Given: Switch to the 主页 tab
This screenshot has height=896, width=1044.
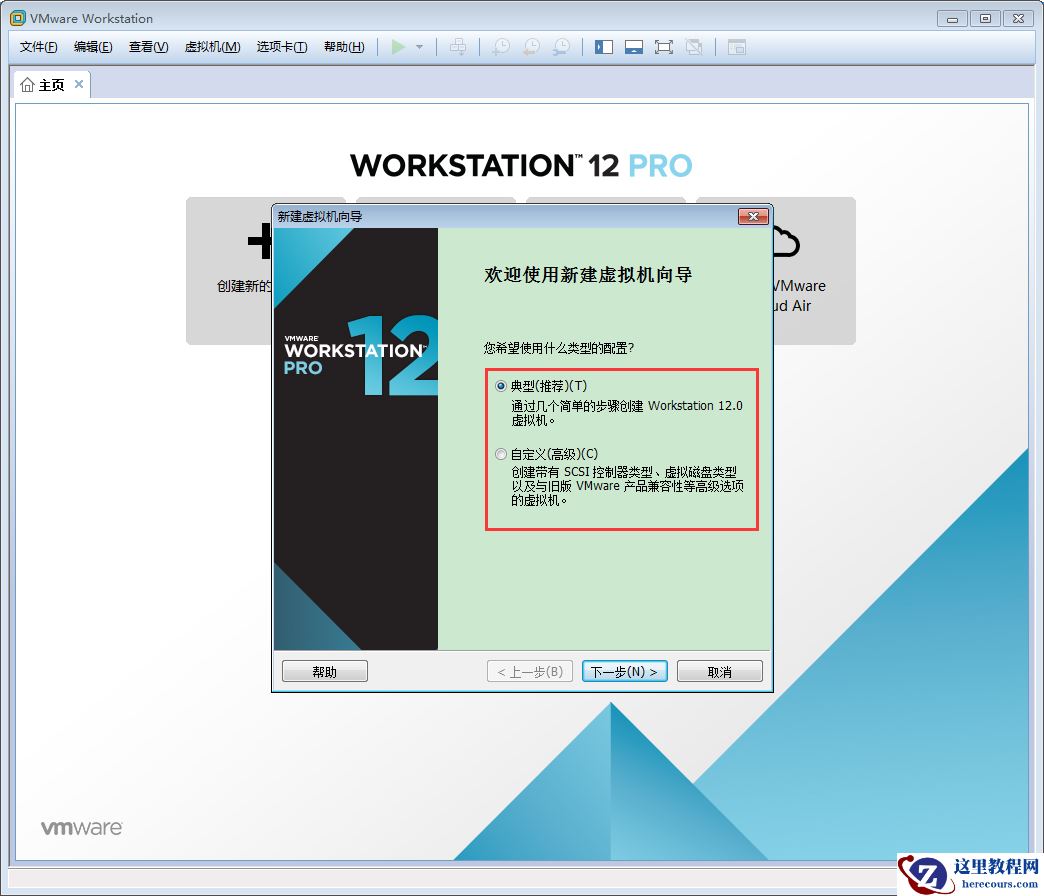Looking at the screenshot, I should click(47, 85).
